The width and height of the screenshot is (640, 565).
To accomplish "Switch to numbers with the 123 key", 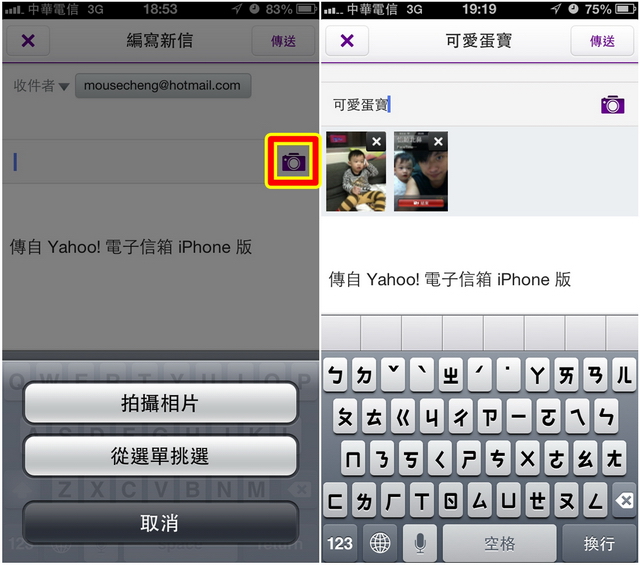I will tap(340, 543).
